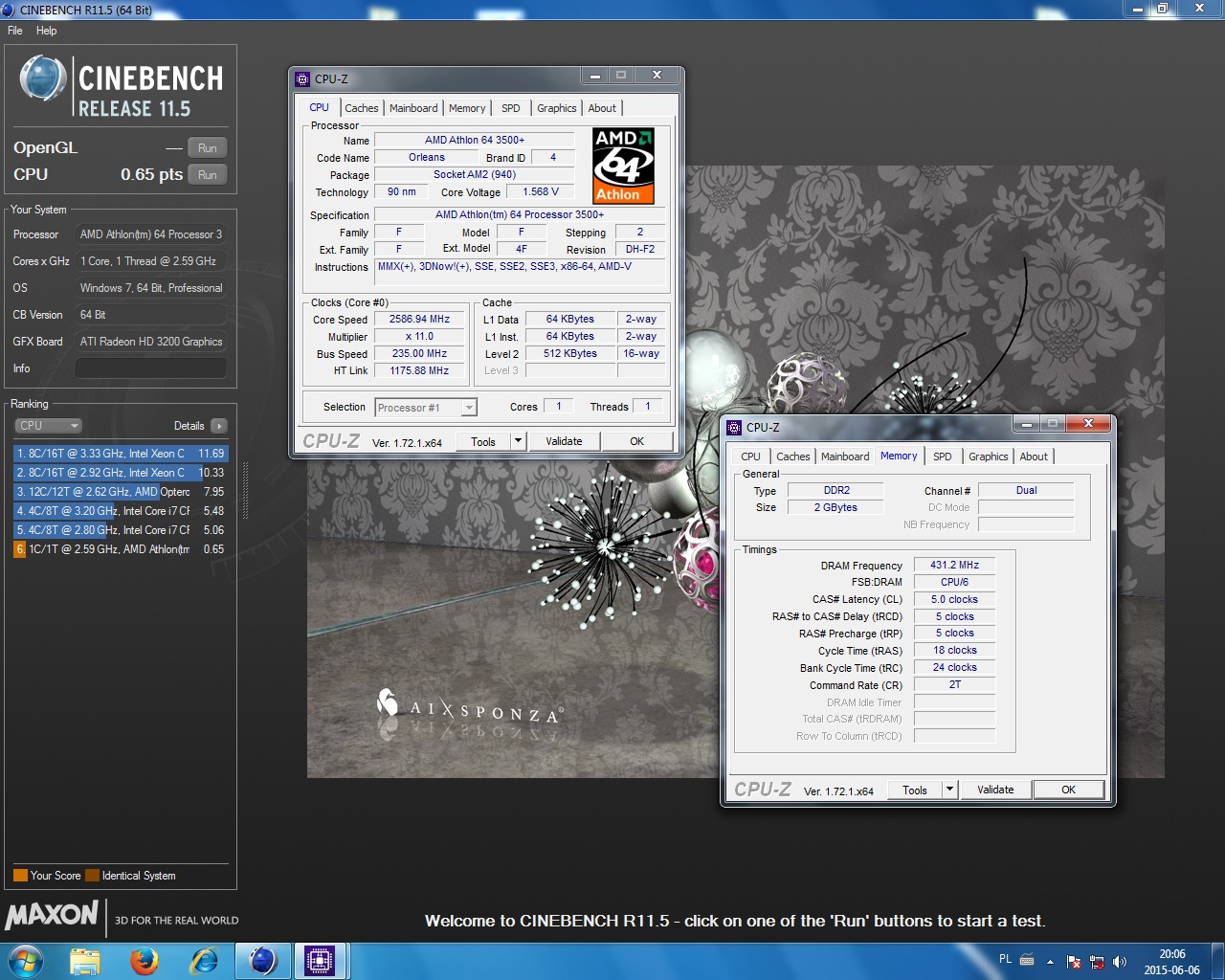
Task: Open Tools dropdown arrow in CPU window
Action: [518, 441]
